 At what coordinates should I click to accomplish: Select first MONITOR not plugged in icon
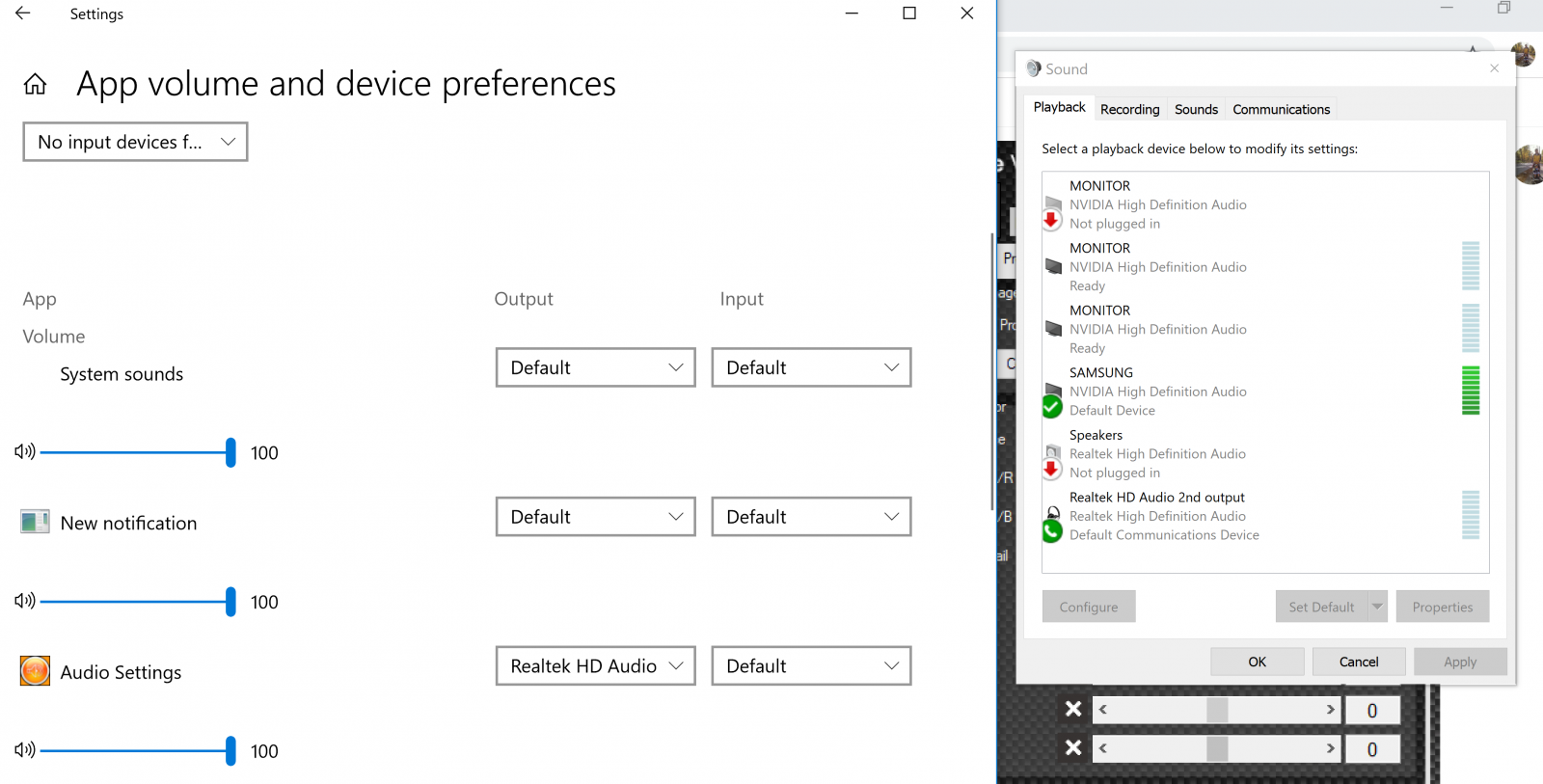click(x=1053, y=213)
